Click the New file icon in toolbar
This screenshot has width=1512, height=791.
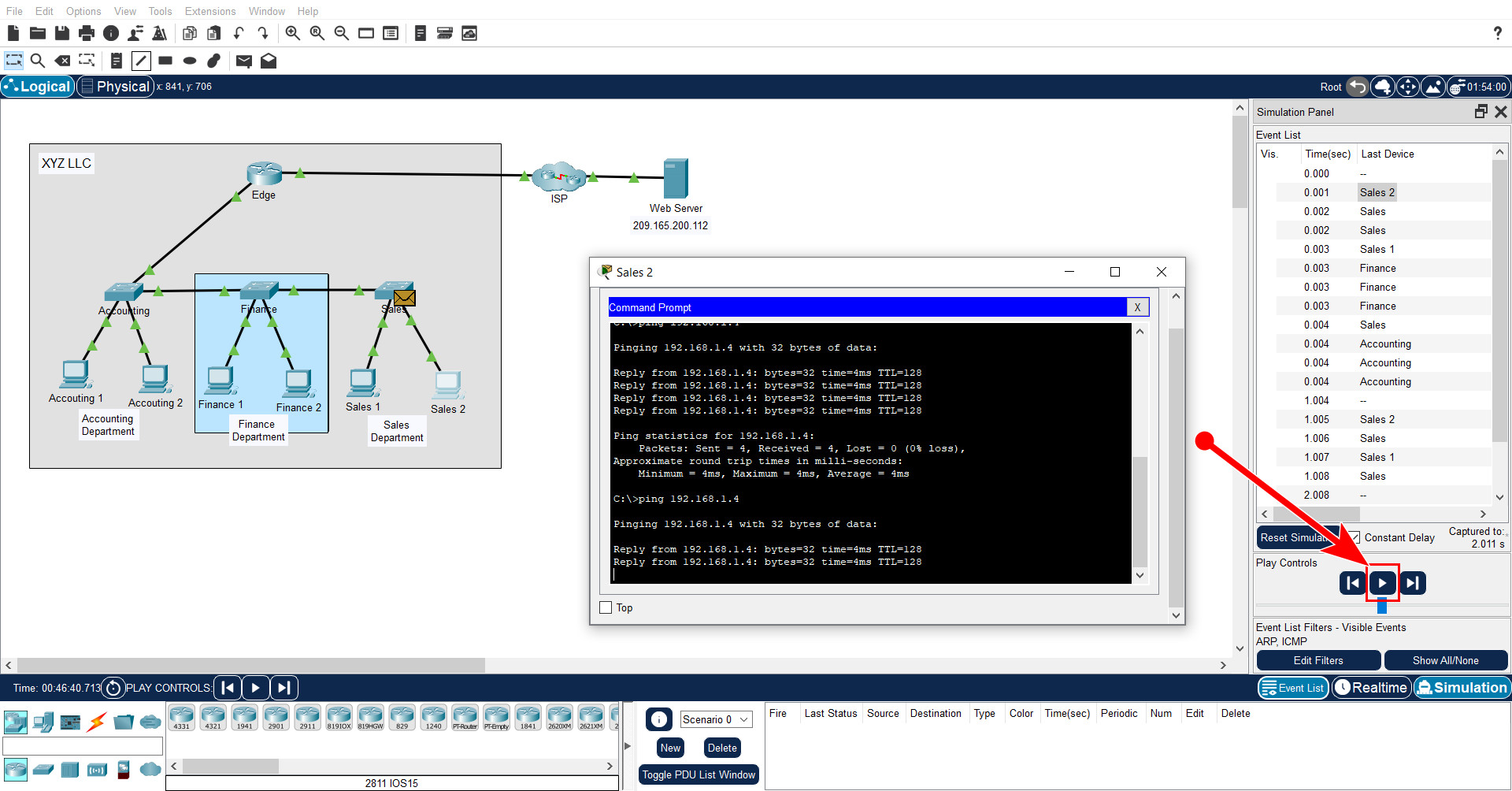pos(13,33)
